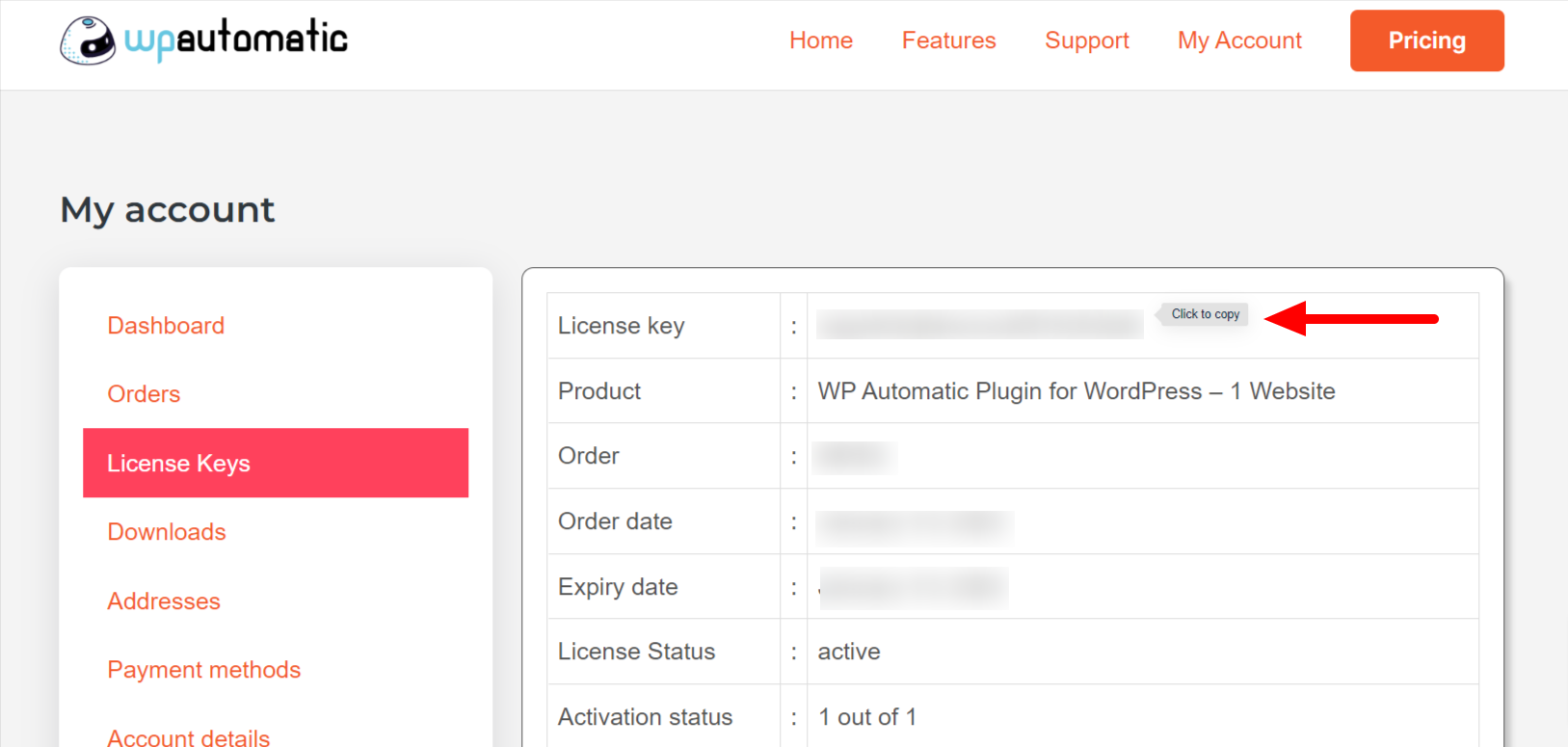The image size is (1568, 747).
Task: Click the 'Product' row label
Action: tap(599, 391)
